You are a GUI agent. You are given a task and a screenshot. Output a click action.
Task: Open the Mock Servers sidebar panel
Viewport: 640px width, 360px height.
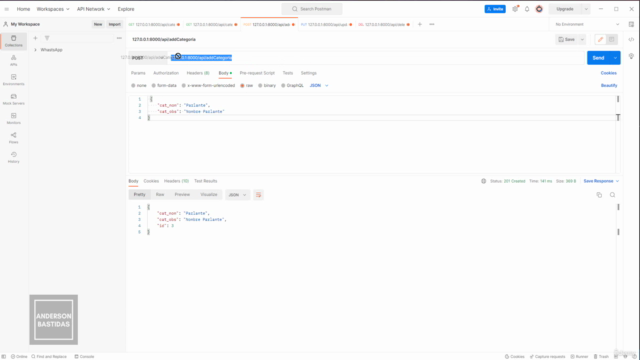tap(13, 99)
